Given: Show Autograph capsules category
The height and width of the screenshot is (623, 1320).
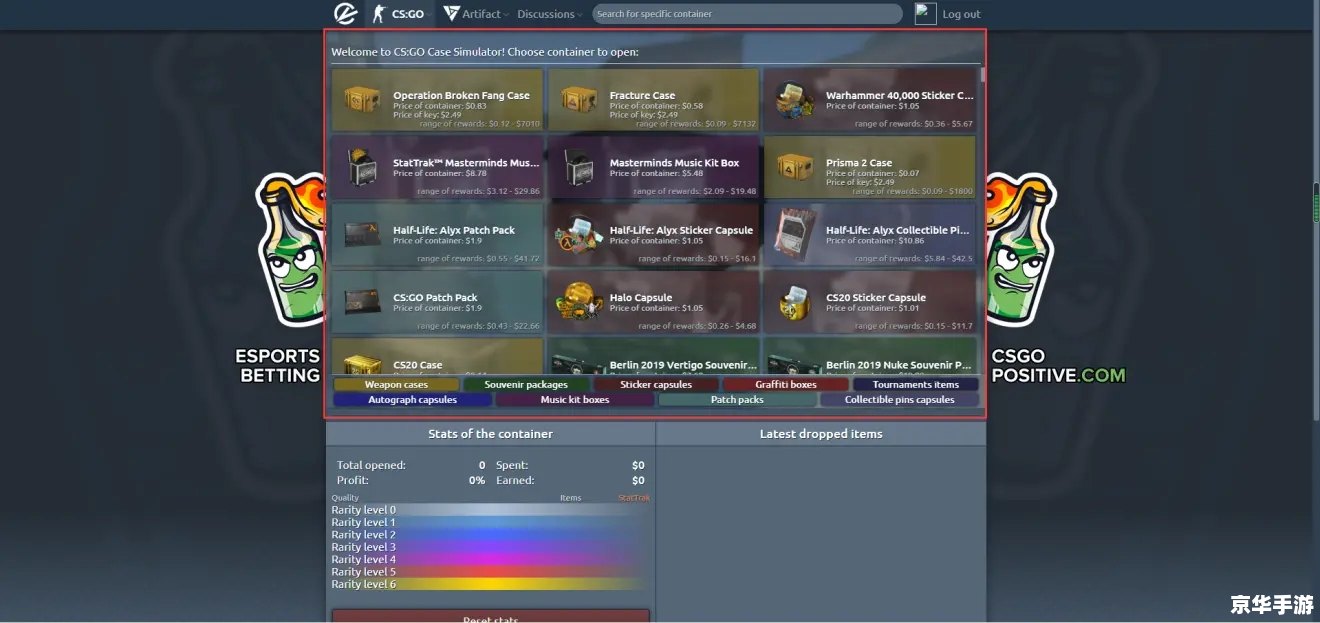Looking at the screenshot, I should click(412, 399).
